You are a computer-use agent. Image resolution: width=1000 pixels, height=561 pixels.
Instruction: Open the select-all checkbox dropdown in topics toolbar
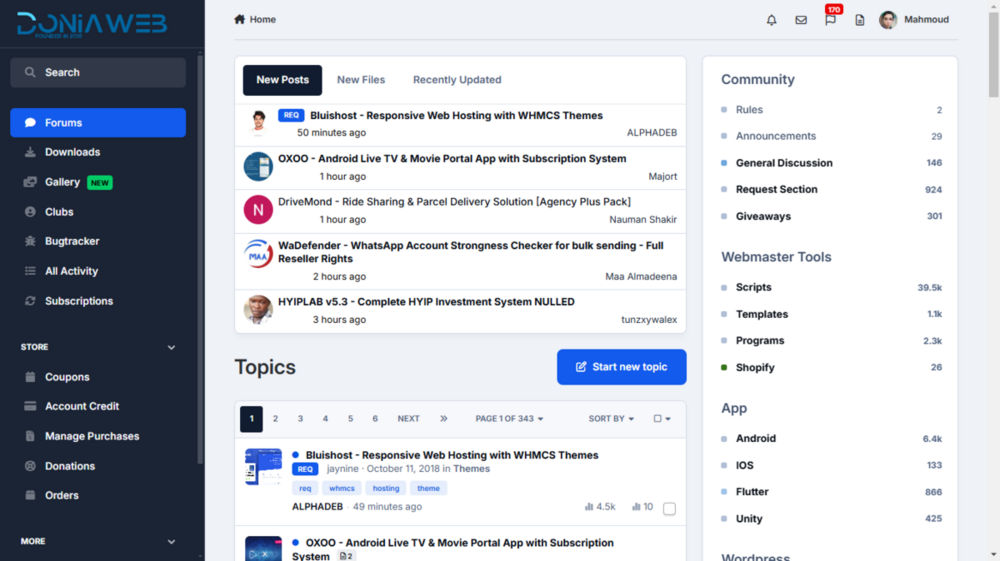(662, 419)
